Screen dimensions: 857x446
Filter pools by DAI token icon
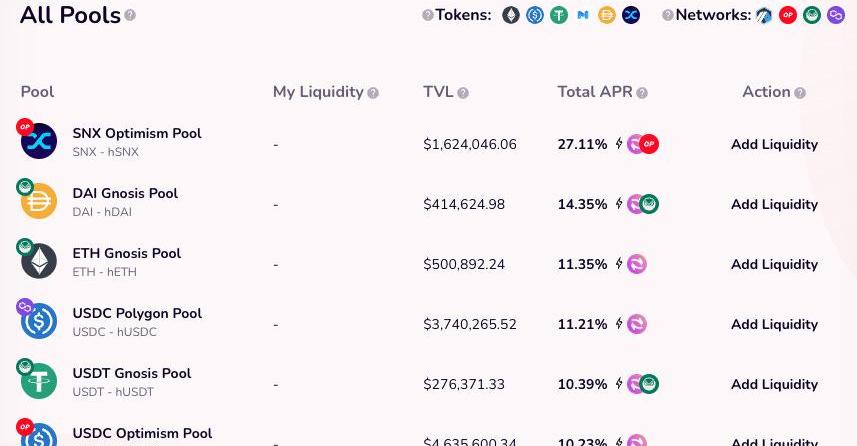coord(606,16)
